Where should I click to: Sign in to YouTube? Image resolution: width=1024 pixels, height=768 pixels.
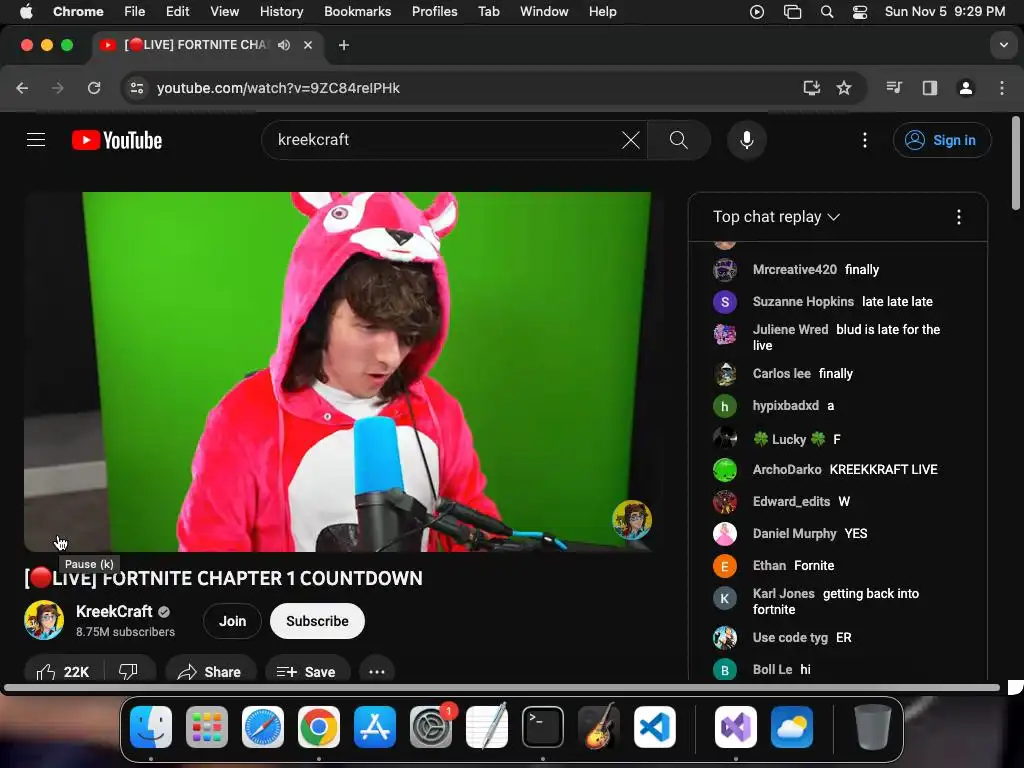pos(942,140)
